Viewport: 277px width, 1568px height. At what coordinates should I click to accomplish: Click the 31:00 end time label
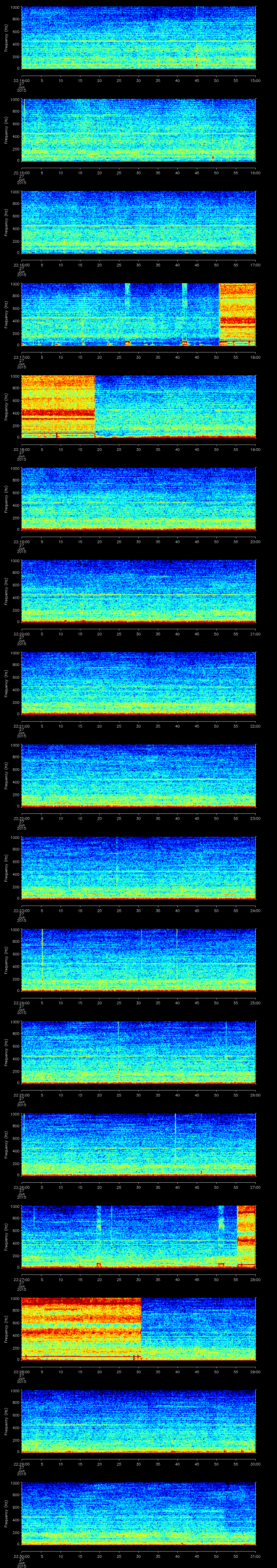[256, 1556]
